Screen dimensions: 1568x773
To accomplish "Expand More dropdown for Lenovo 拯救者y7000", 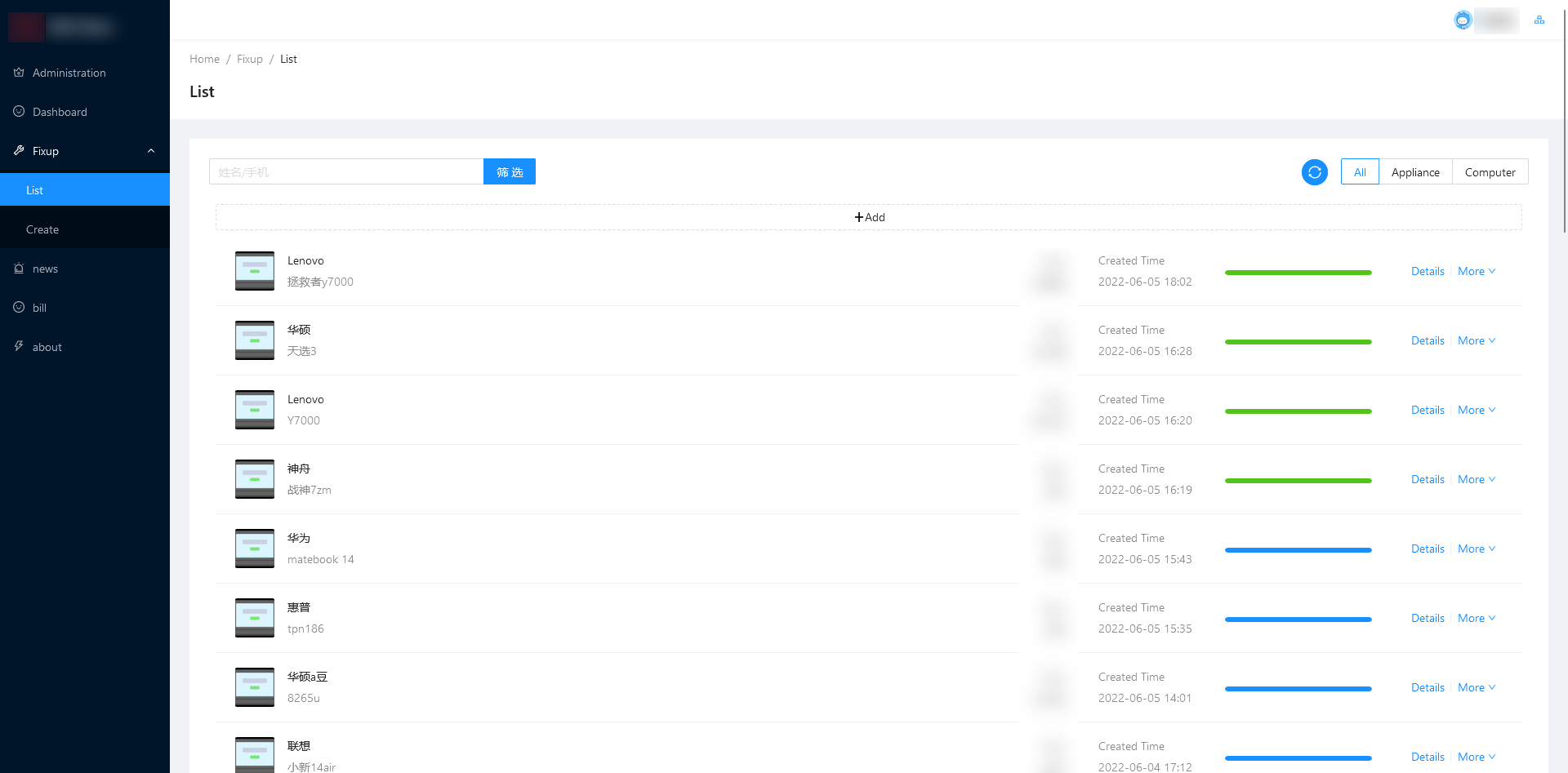I will point(1477,271).
